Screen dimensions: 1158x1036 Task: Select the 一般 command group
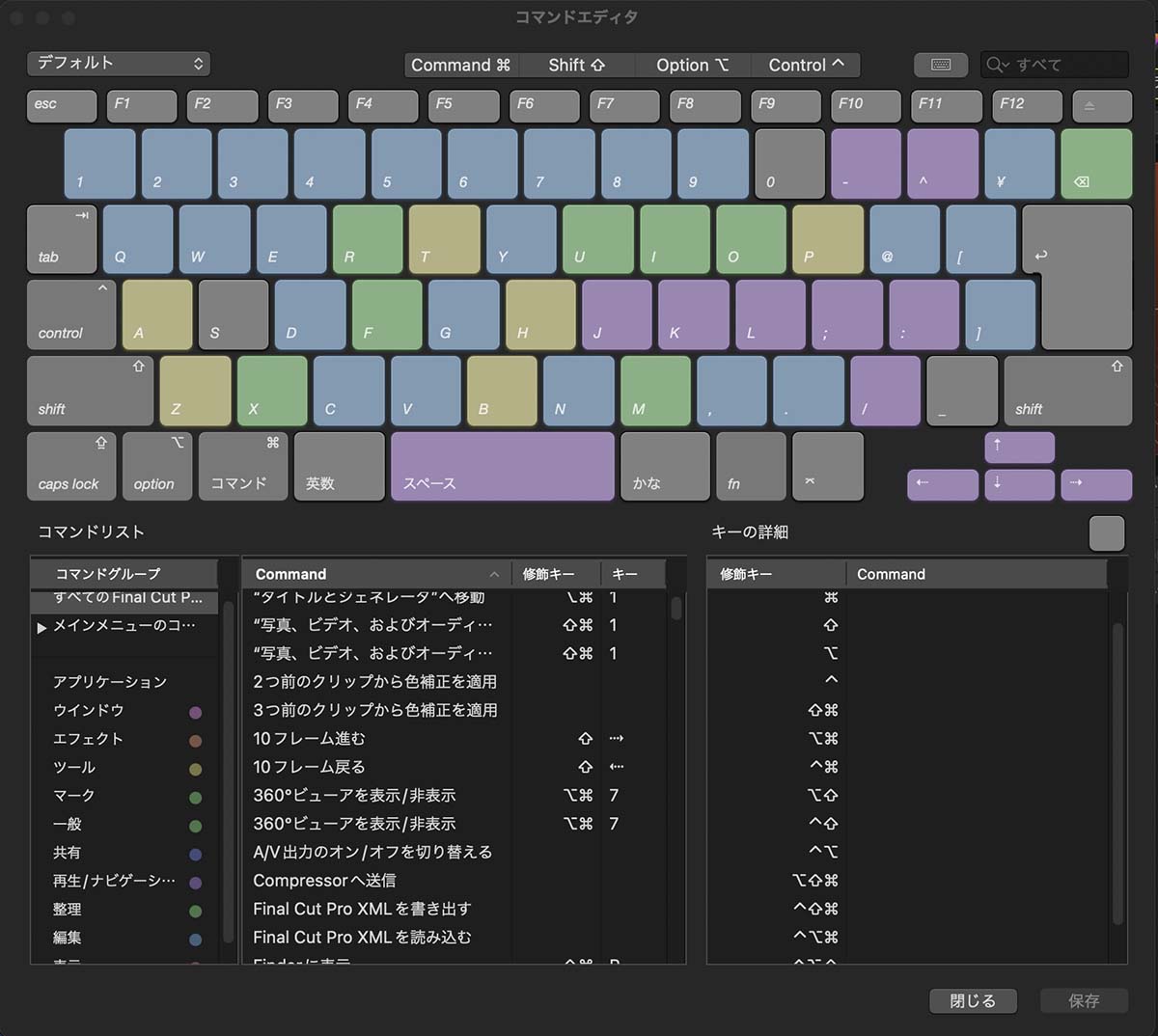(125, 825)
